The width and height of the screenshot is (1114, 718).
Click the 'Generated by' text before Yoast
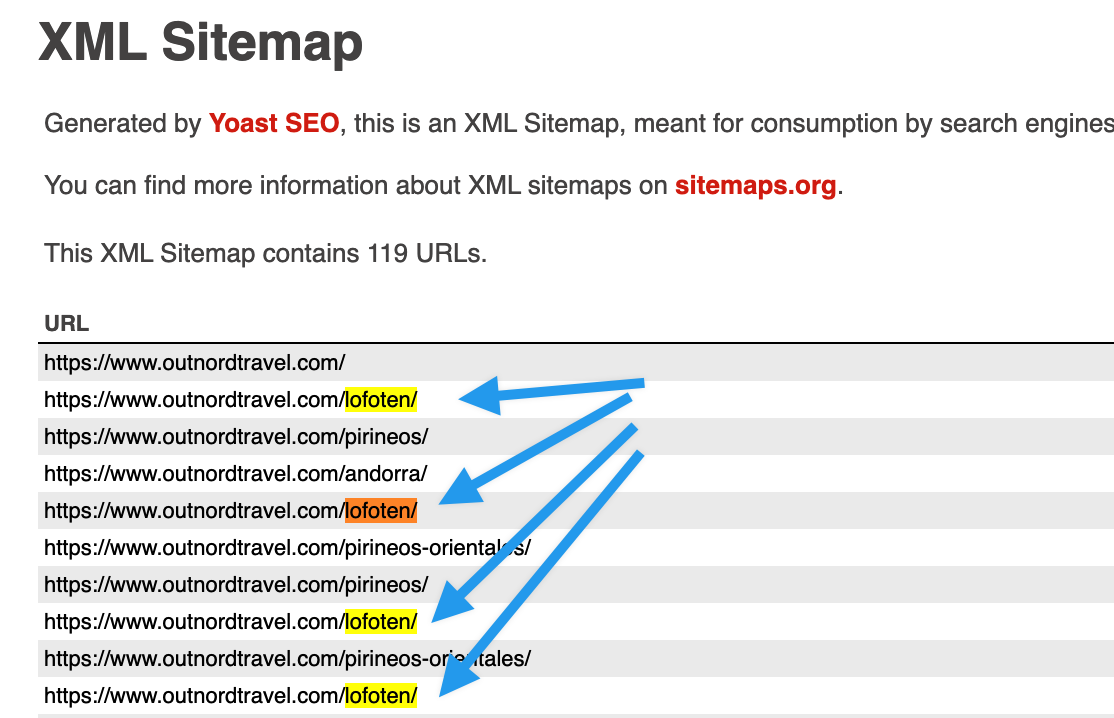point(123,124)
